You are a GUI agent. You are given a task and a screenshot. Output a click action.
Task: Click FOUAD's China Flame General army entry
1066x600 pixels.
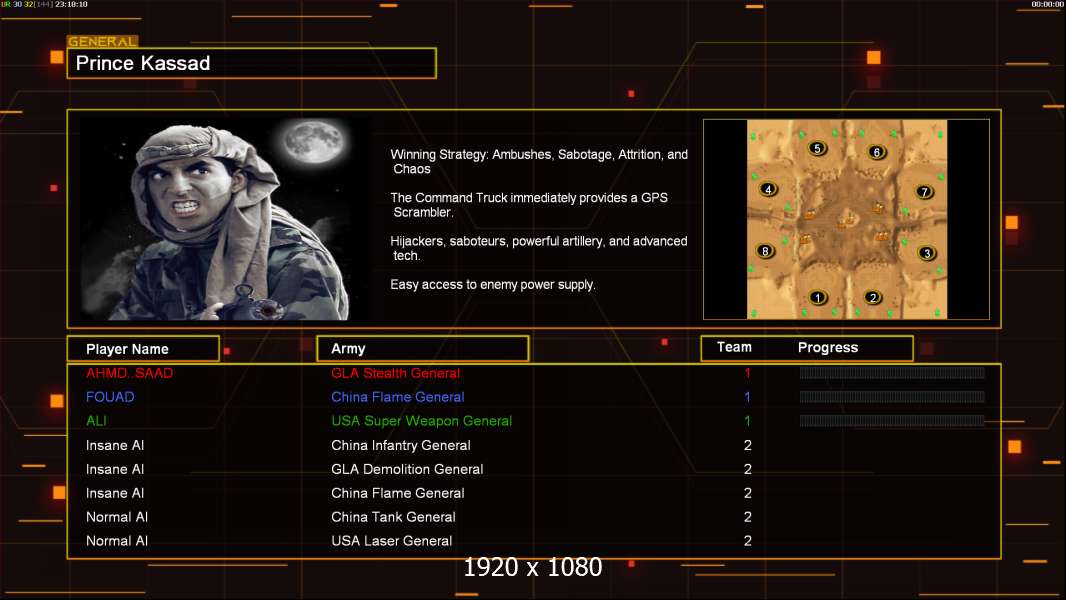pyautogui.click(x=398, y=397)
